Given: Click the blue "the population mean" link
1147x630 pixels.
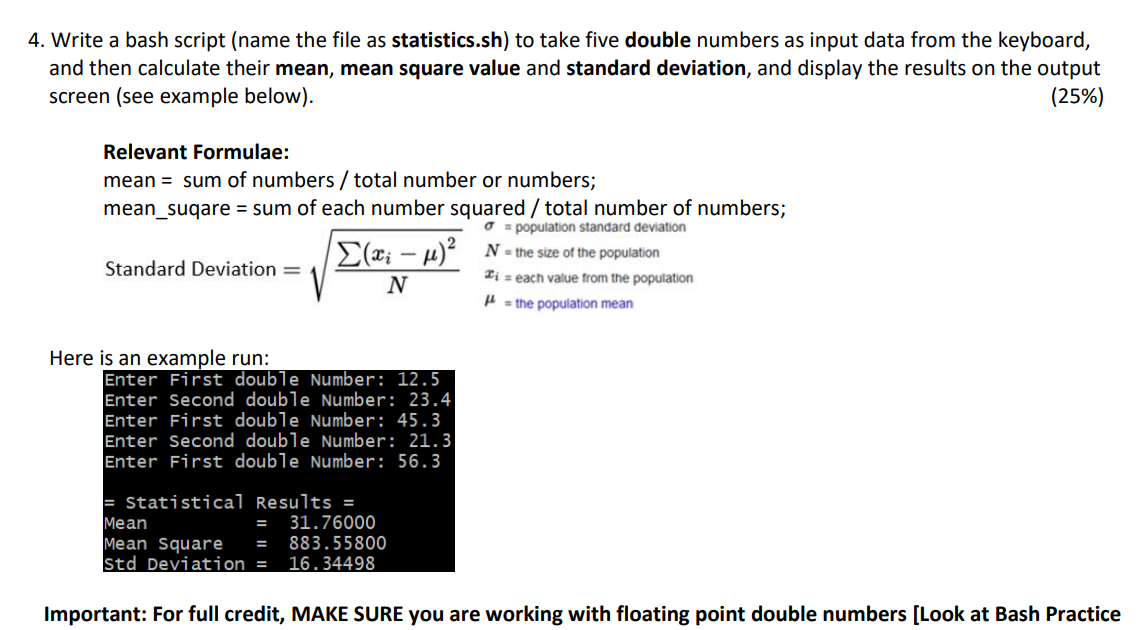Looking at the screenshot, I should pos(574,304).
